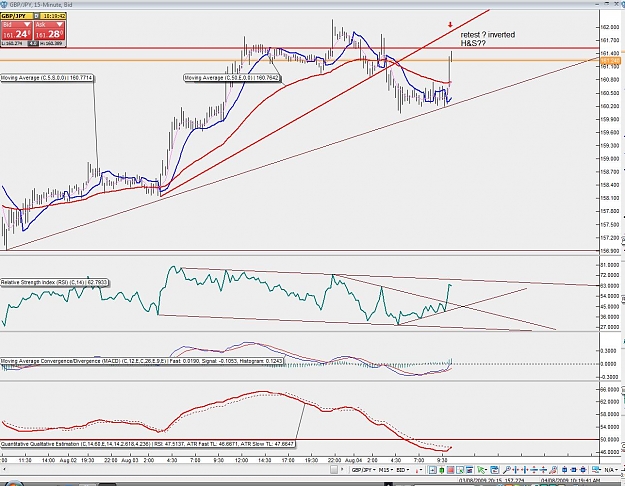Click the second vertical scale adjust icon
This screenshot has width=625, height=486.
point(543,470)
